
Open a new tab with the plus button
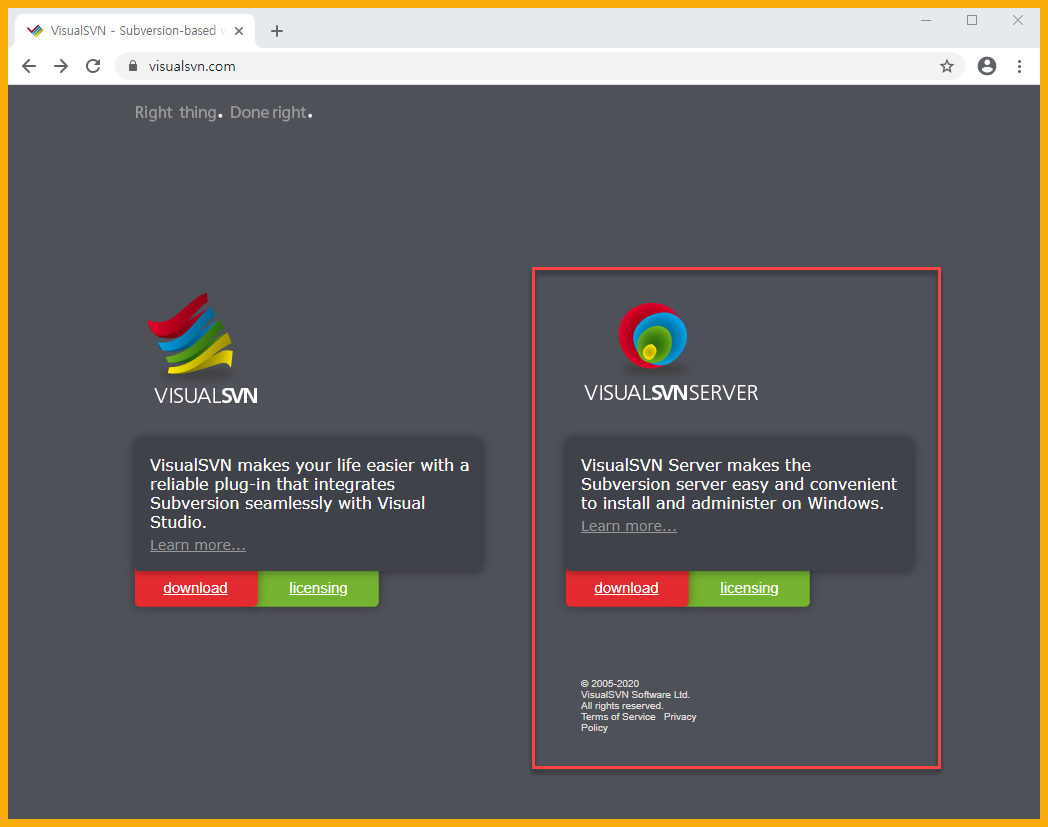(277, 31)
